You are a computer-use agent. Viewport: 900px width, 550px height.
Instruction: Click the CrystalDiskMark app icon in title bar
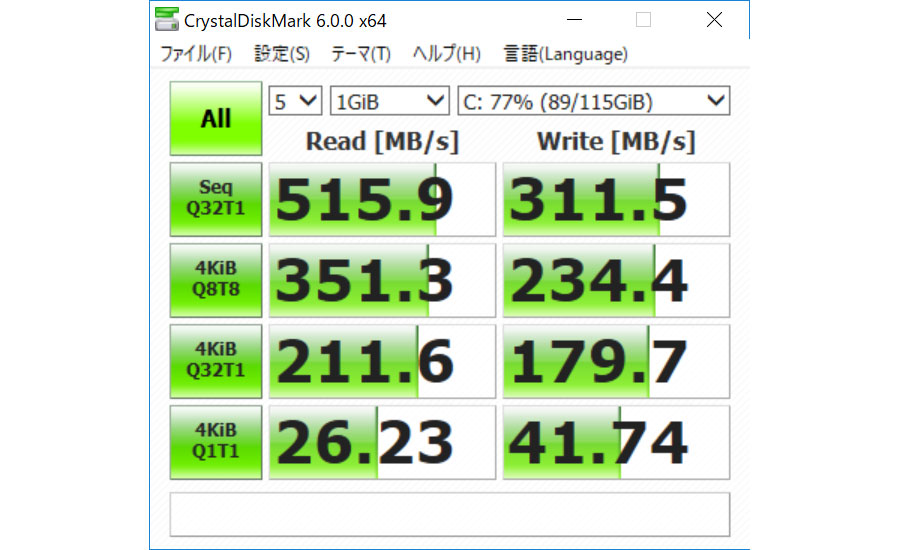167,20
